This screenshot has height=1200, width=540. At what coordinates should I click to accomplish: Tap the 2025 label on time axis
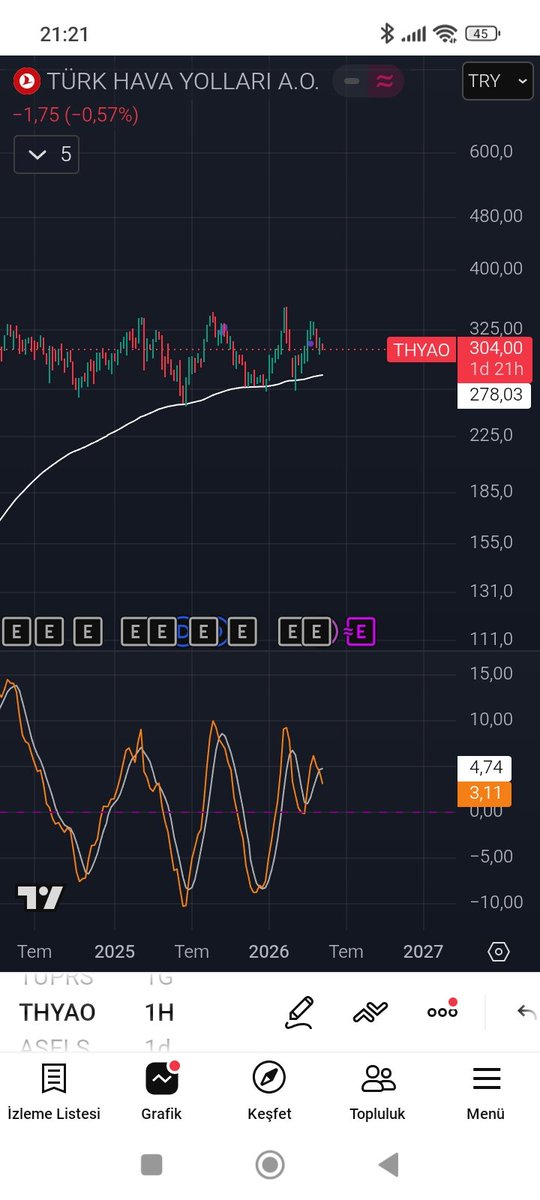(x=115, y=951)
